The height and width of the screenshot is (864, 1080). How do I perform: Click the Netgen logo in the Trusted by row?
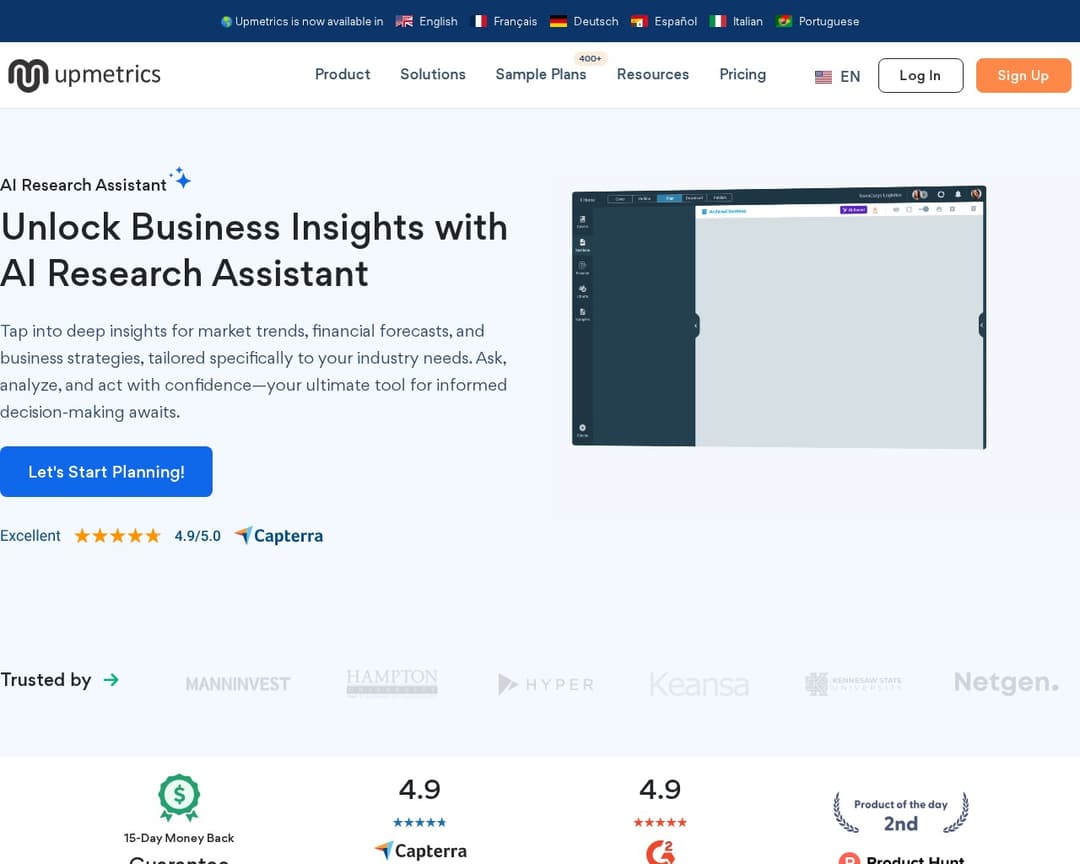1005,682
